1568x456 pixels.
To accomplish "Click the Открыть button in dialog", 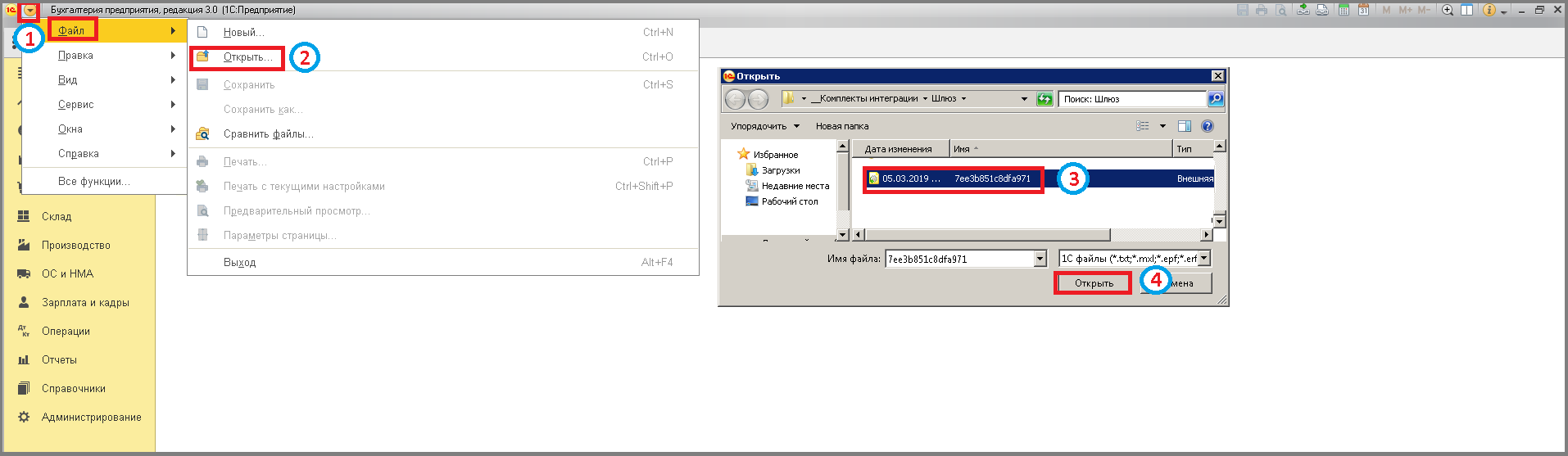I will [x=1094, y=283].
